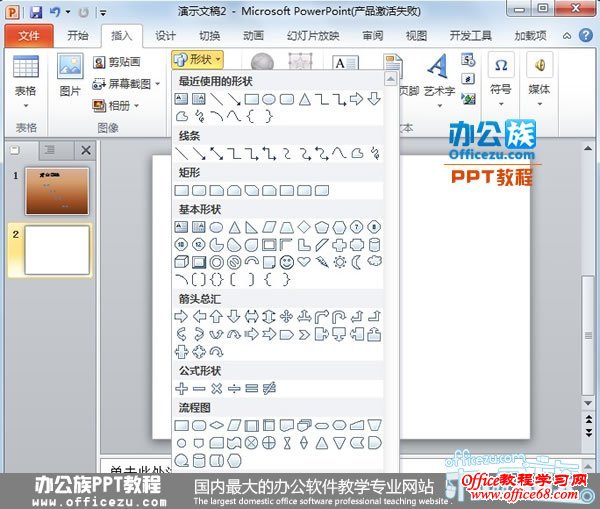Open the 屏幕截图 (Screenshot) dropdown
This screenshot has width=600, height=509.
[x=123, y=84]
